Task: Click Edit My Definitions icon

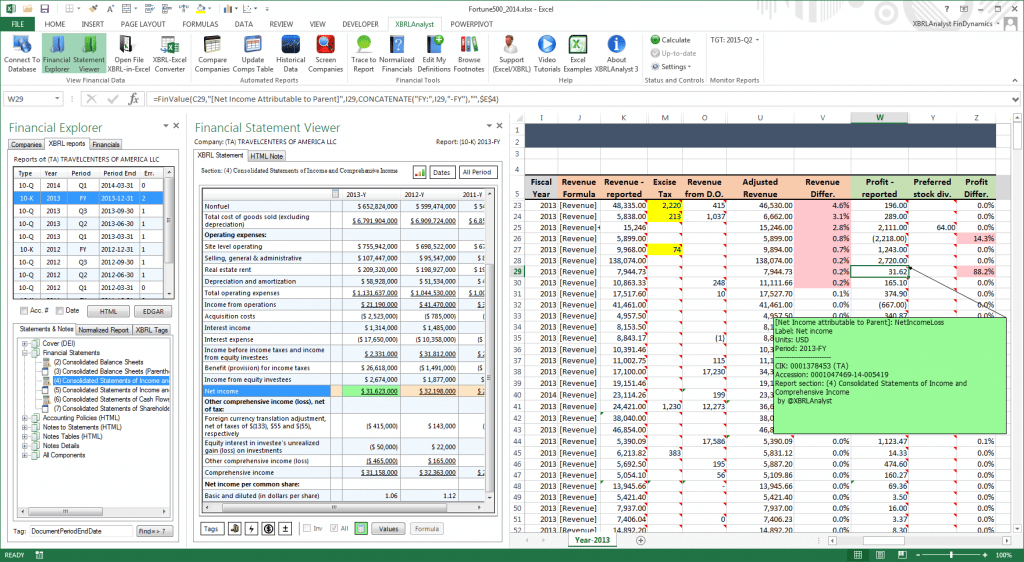Action: pos(434,54)
